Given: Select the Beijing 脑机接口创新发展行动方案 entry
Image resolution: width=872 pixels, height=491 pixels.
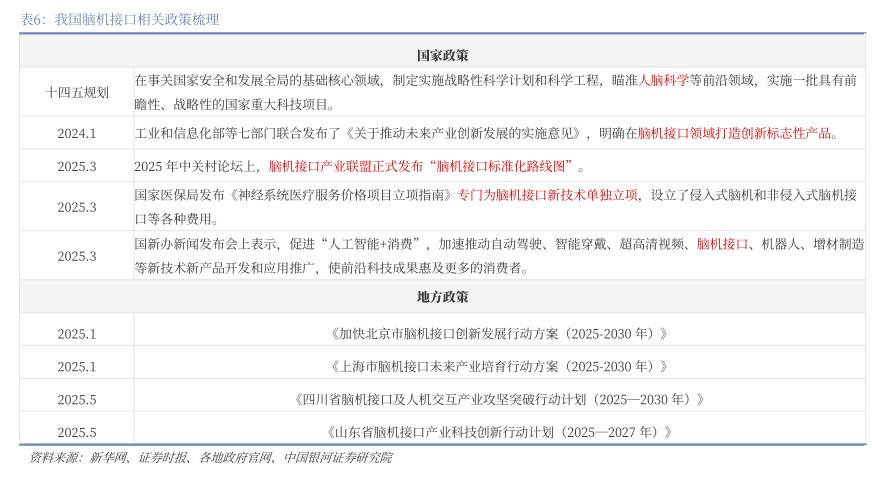Looking at the screenshot, I should pyautogui.click(x=498, y=334).
